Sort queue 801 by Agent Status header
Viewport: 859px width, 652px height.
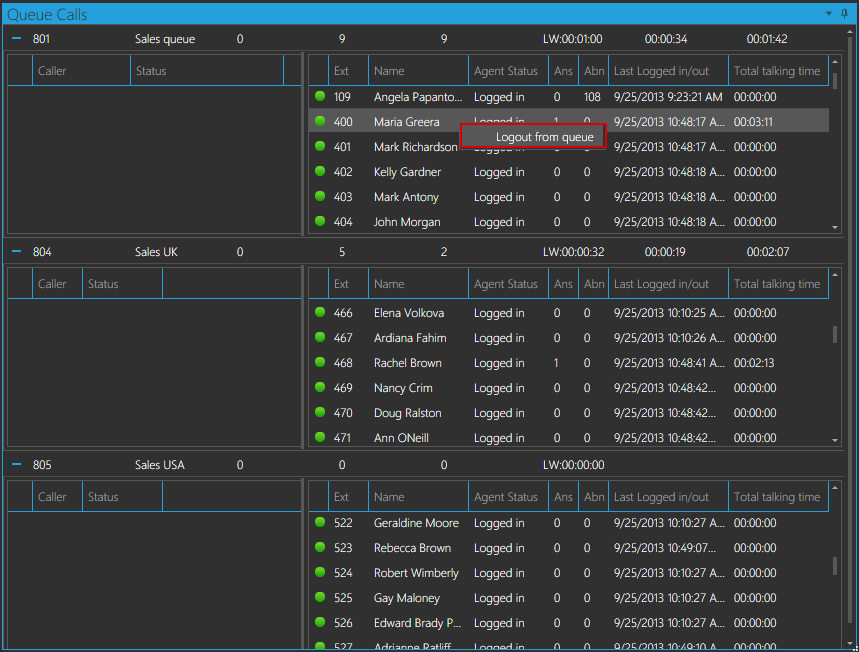click(x=508, y=71)
